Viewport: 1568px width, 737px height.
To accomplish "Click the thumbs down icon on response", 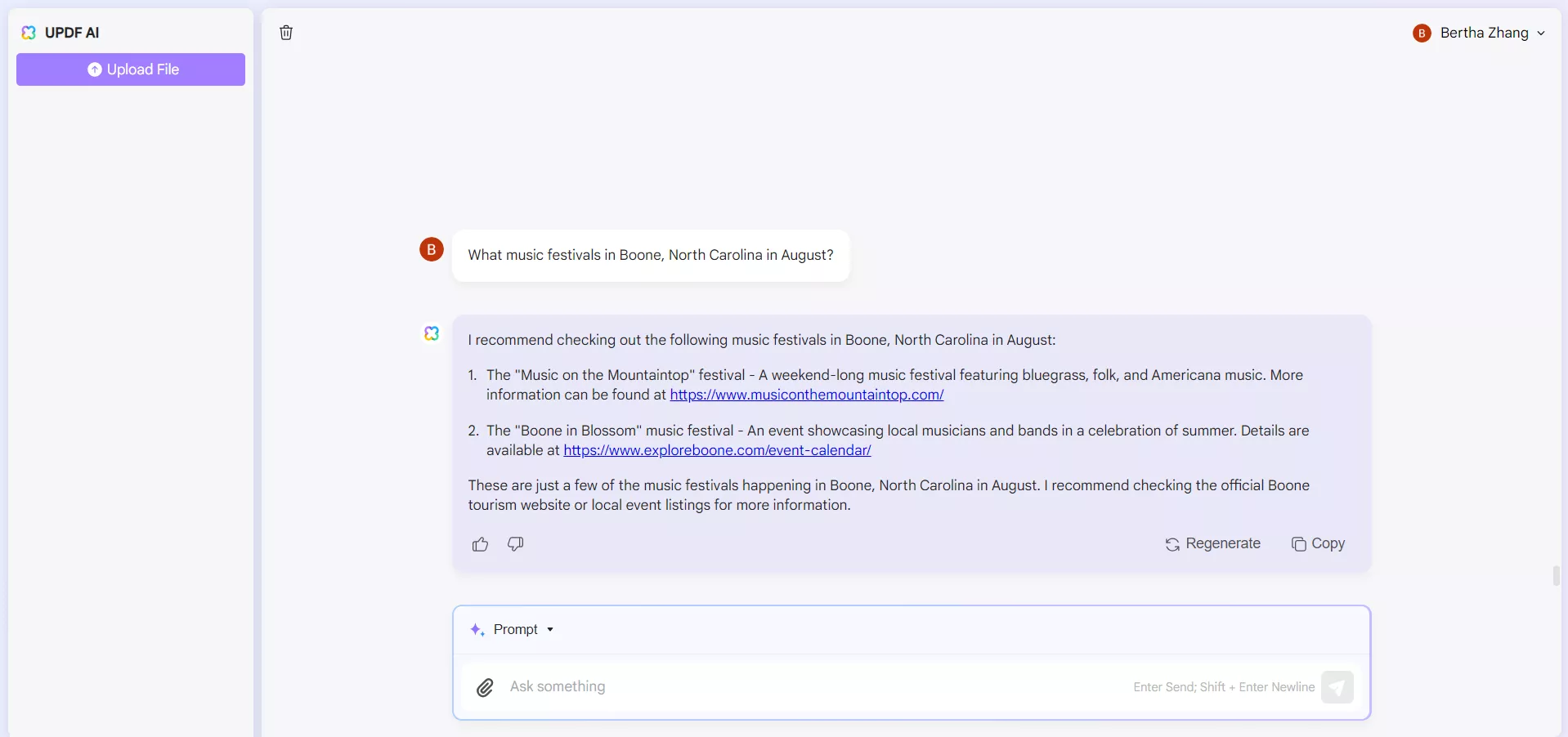I will tap(515, 544).
